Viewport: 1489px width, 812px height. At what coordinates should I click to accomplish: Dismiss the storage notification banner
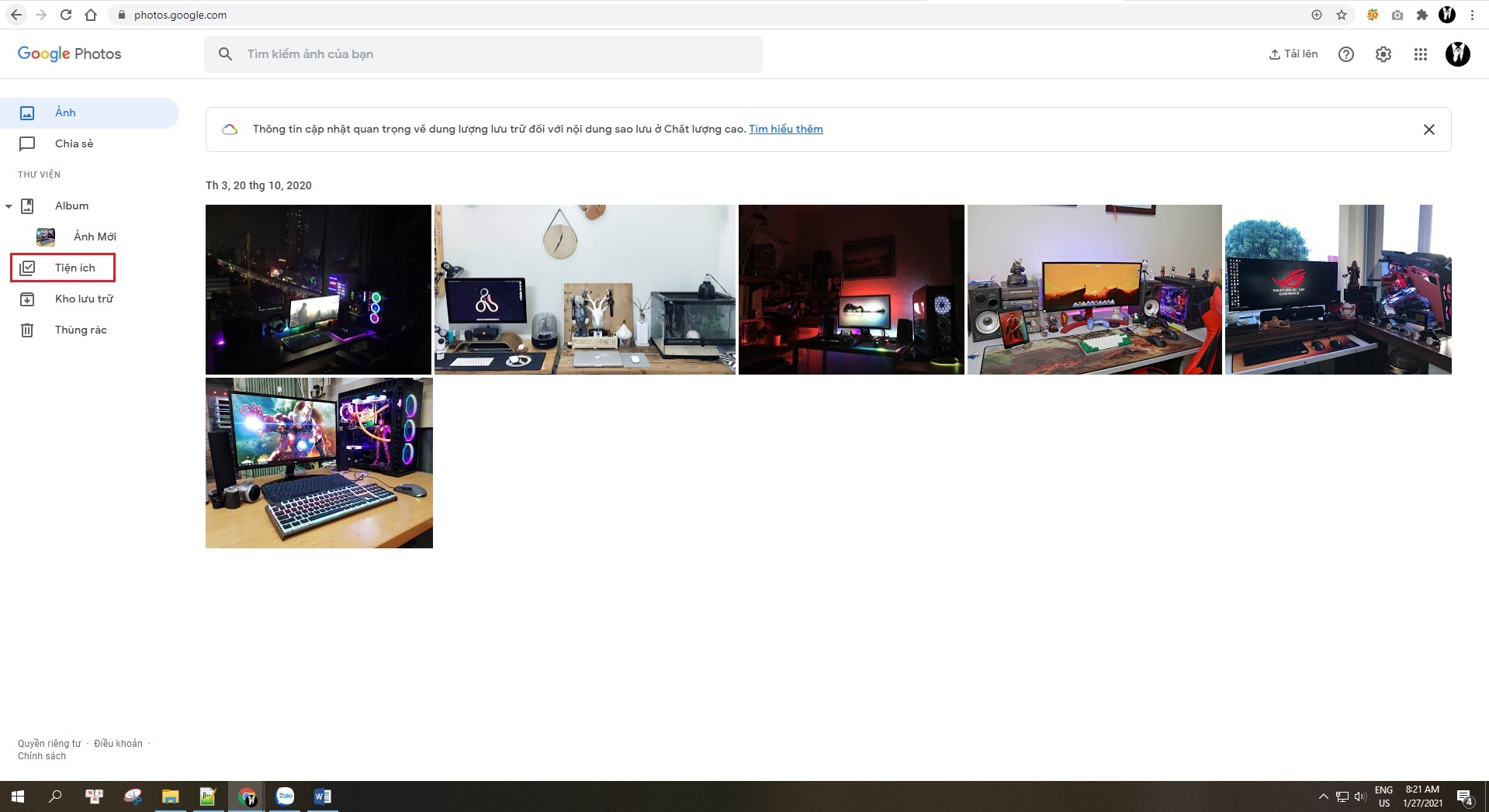[1429, 129]
